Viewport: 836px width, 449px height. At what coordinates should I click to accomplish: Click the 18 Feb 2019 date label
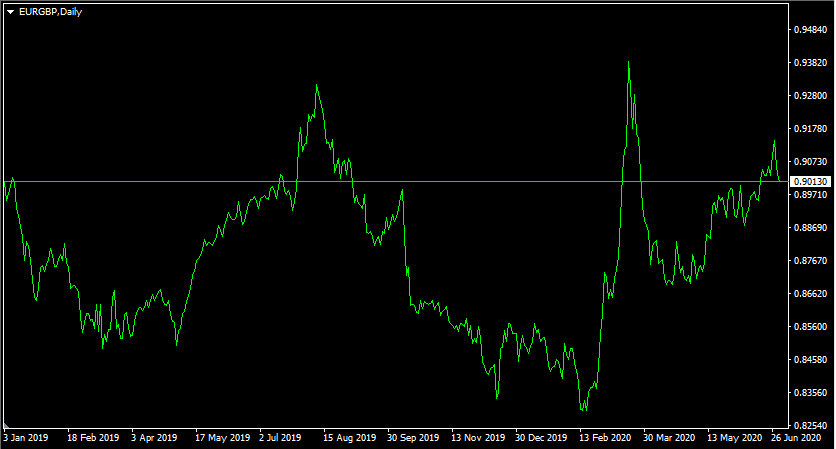(x=93, y=438)
